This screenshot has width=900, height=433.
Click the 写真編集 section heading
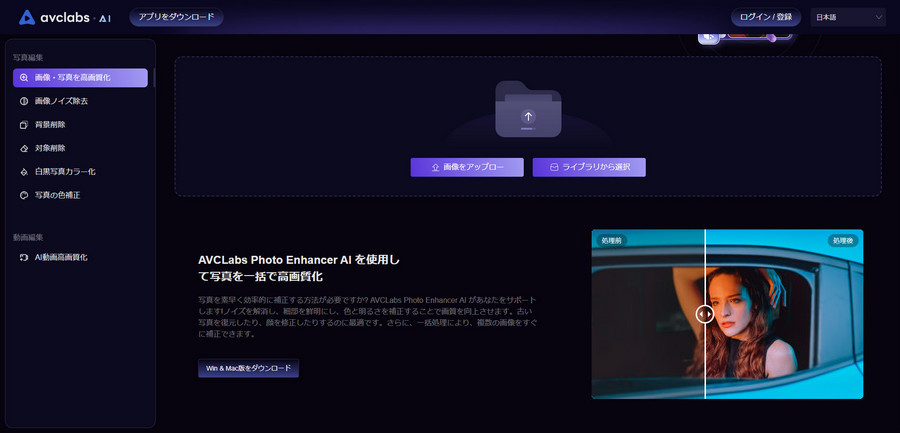click(x=28, y=58)
